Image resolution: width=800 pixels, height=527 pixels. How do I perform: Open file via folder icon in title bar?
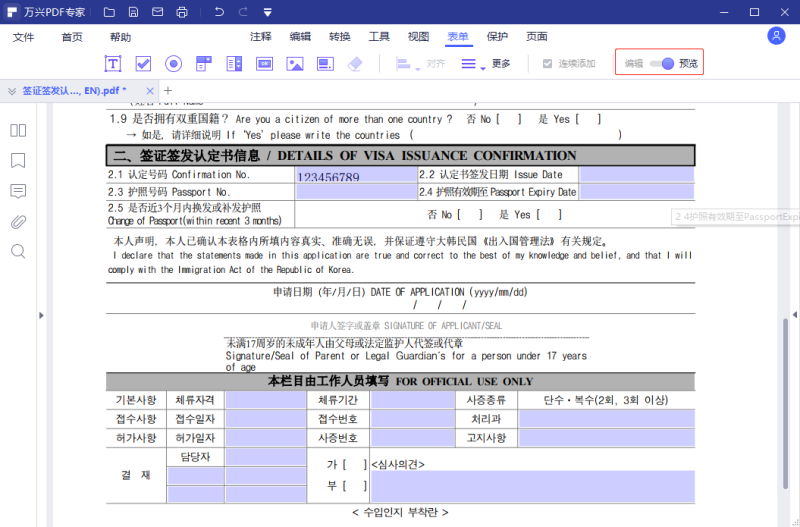(109, 12)
